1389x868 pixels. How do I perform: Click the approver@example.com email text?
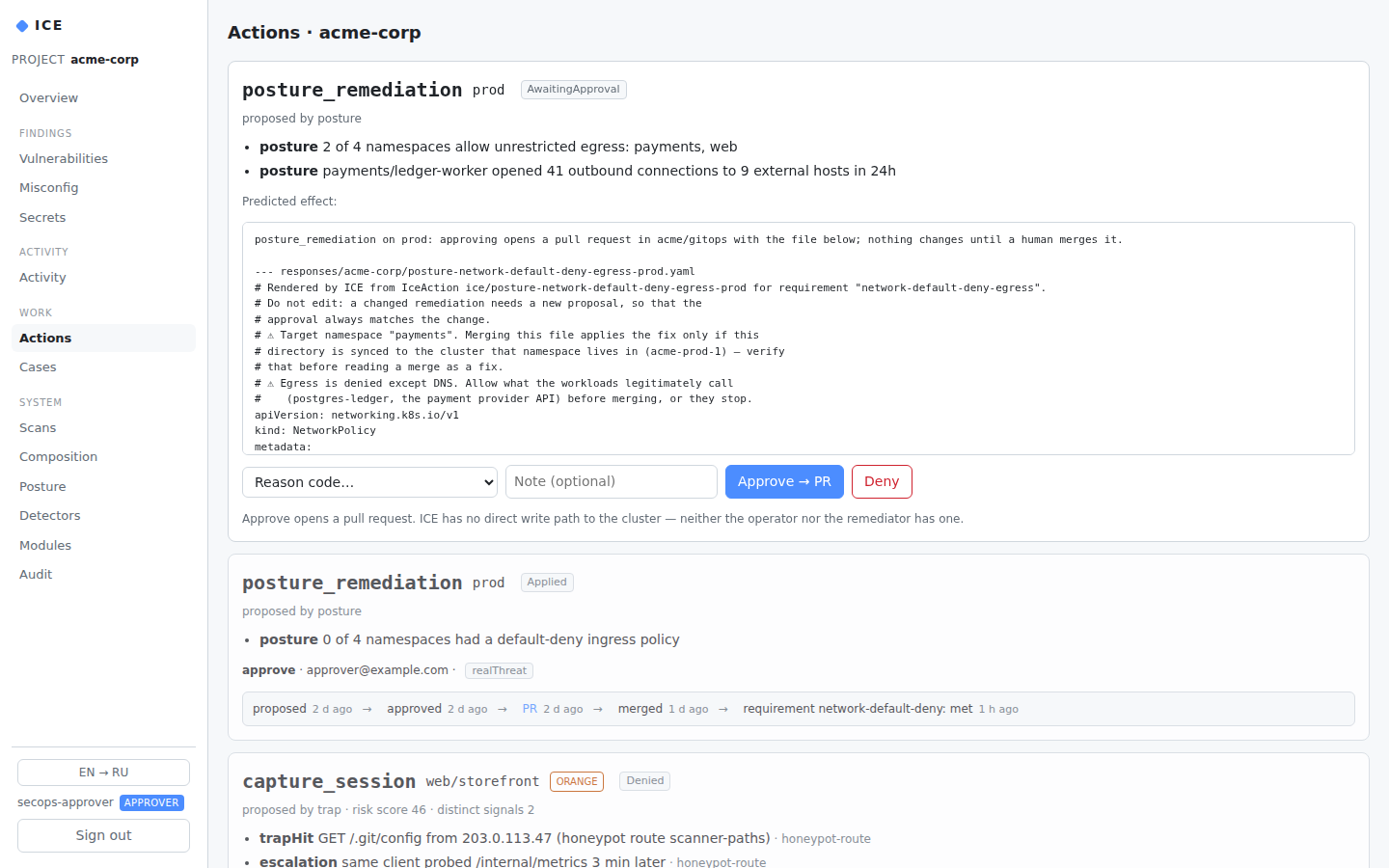377,670
